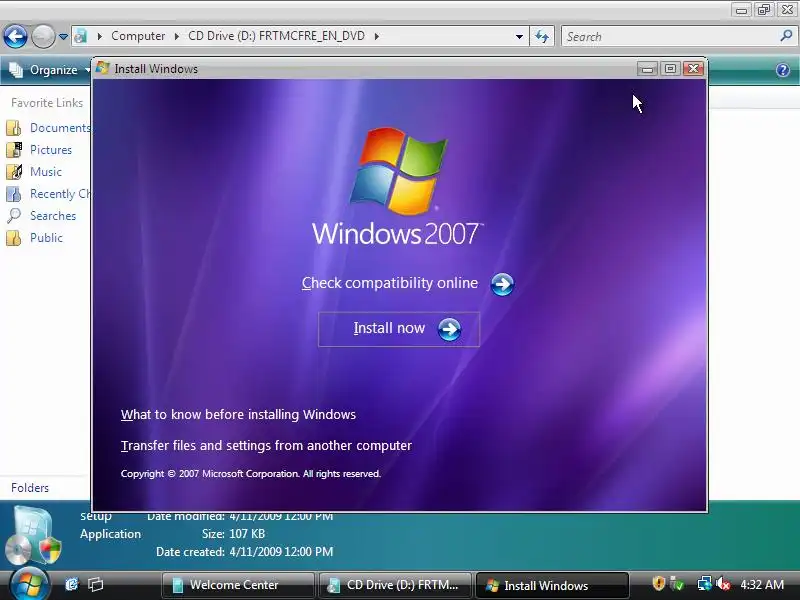The height and width of the screenshot is (600, 800).
Task: Expand the Folders pane
Action: coord(30,488)
